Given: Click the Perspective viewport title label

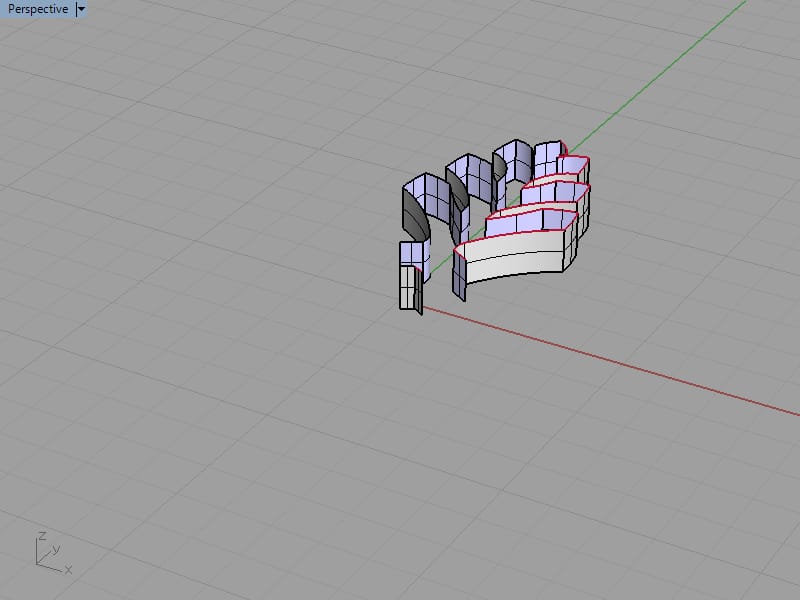Looking at the screenshot, I should [x=38, y=9].
